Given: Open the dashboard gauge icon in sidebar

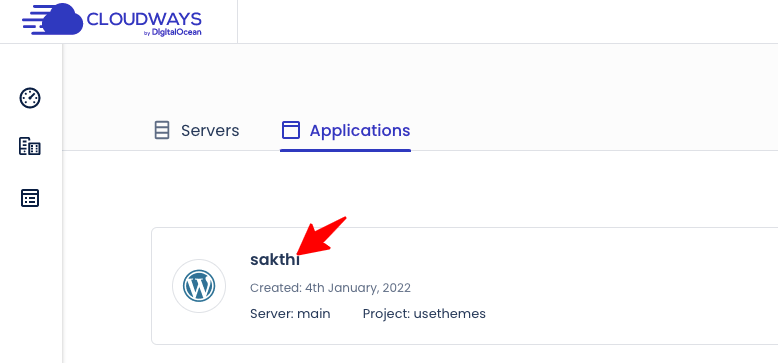Looking at the screenshot, I should point(30,98).
